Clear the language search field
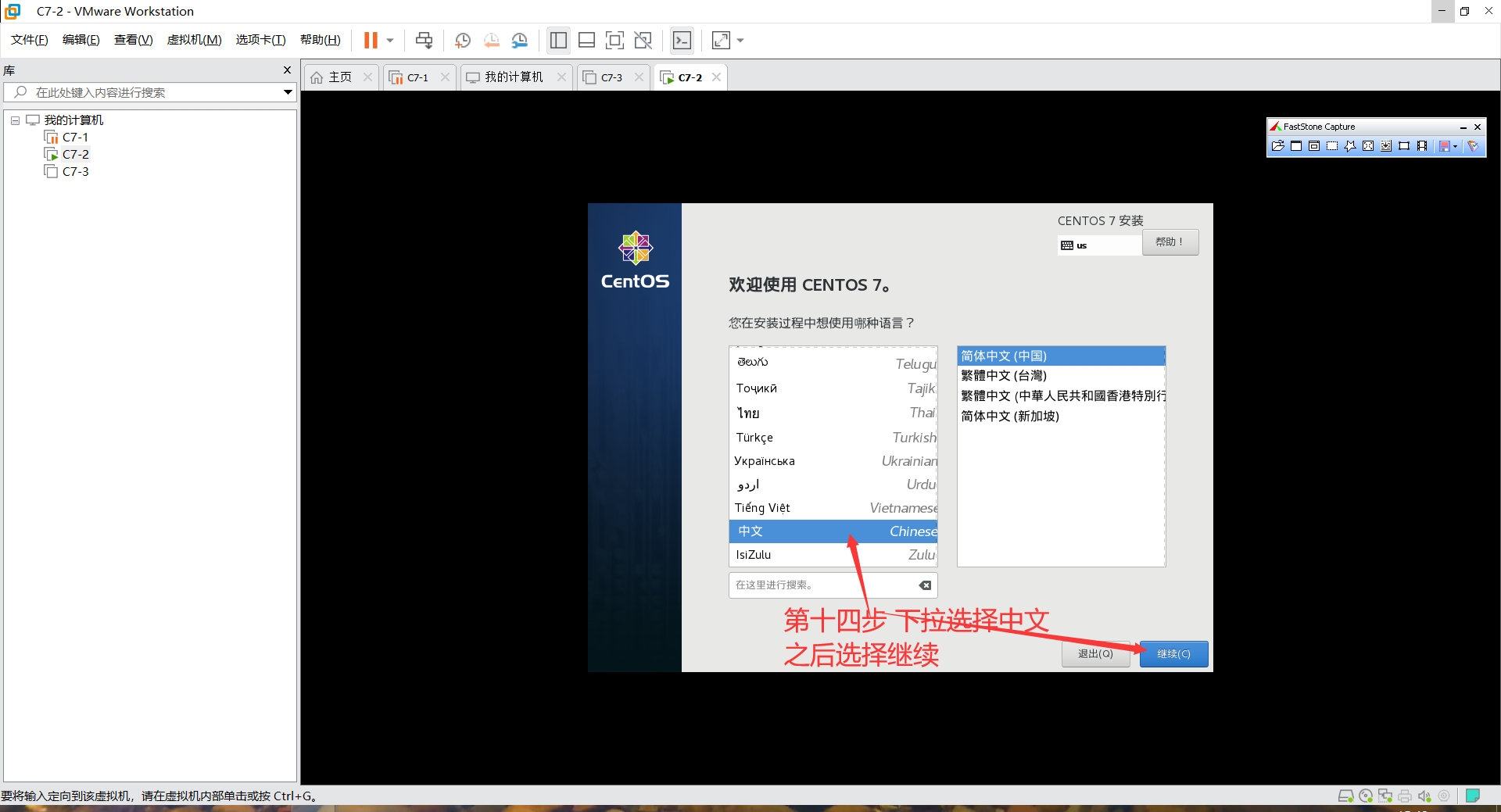 pyautogui.click(x=925, y=585)
